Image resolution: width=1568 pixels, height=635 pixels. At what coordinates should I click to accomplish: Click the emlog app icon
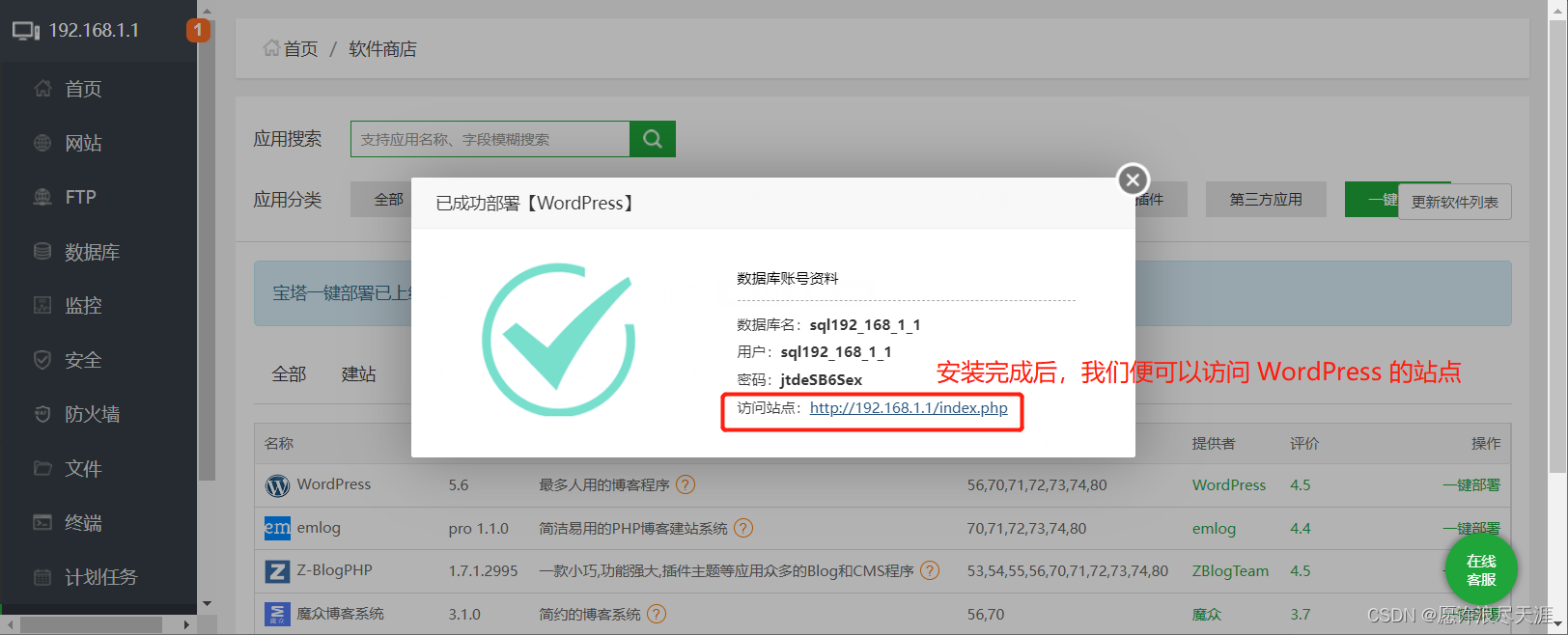(277, 528)
